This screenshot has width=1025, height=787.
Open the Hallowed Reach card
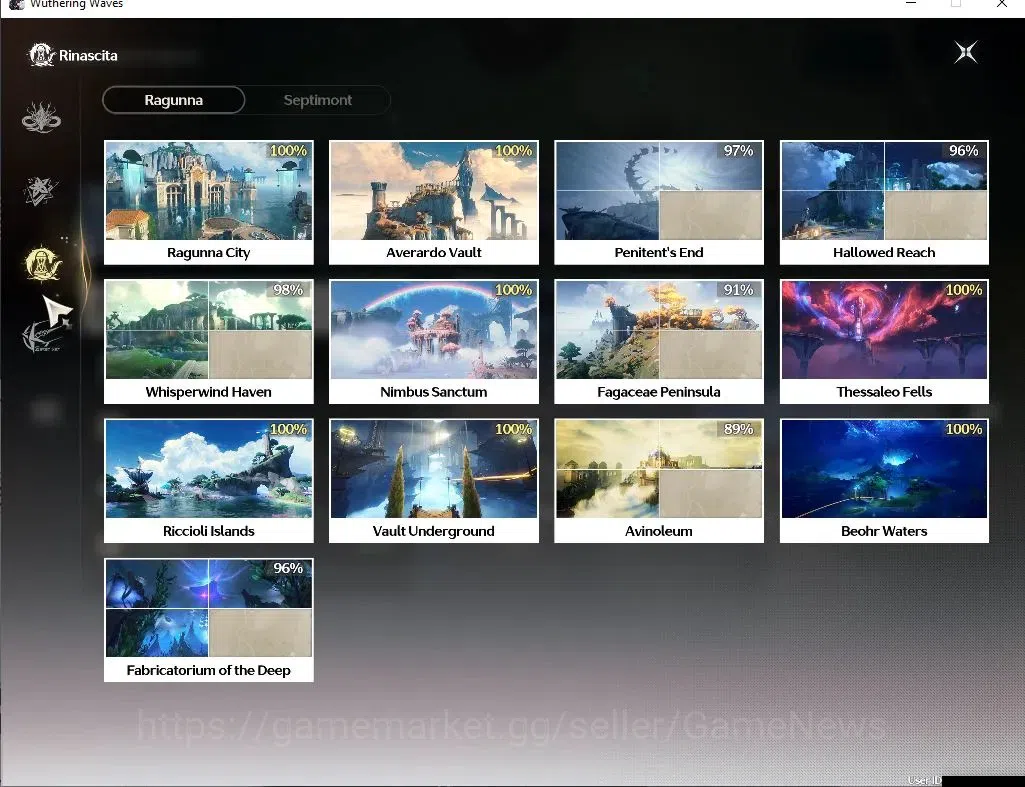[x=884, y=203]
